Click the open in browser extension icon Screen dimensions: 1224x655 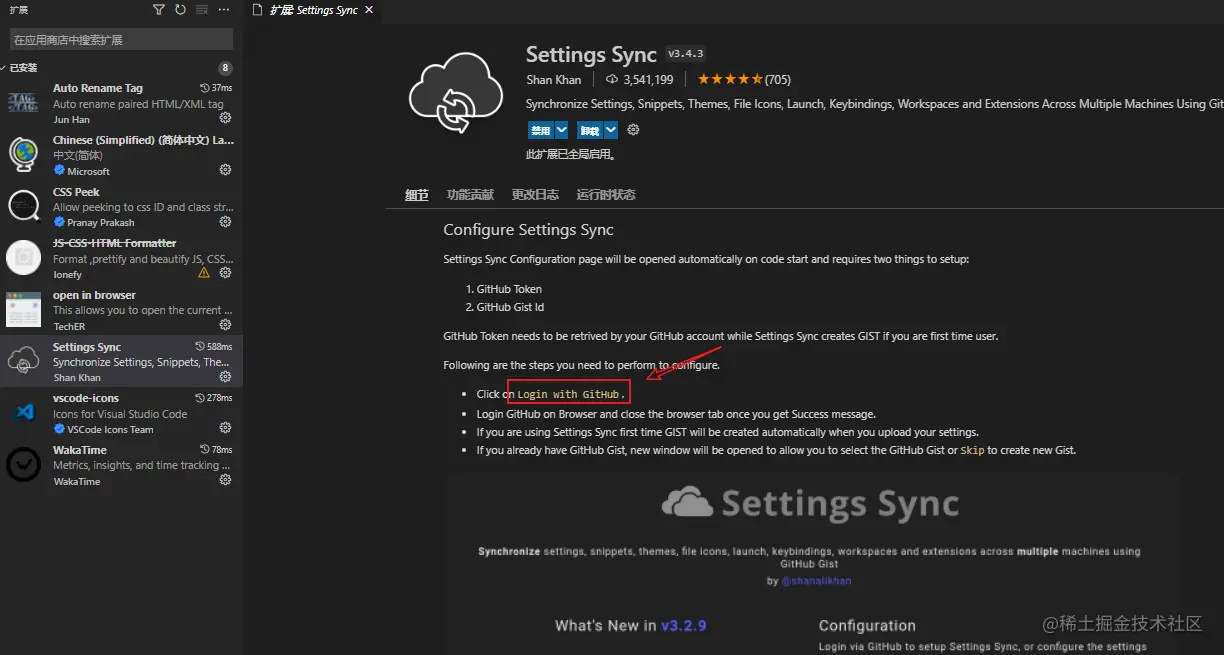[x=23, y=310]
